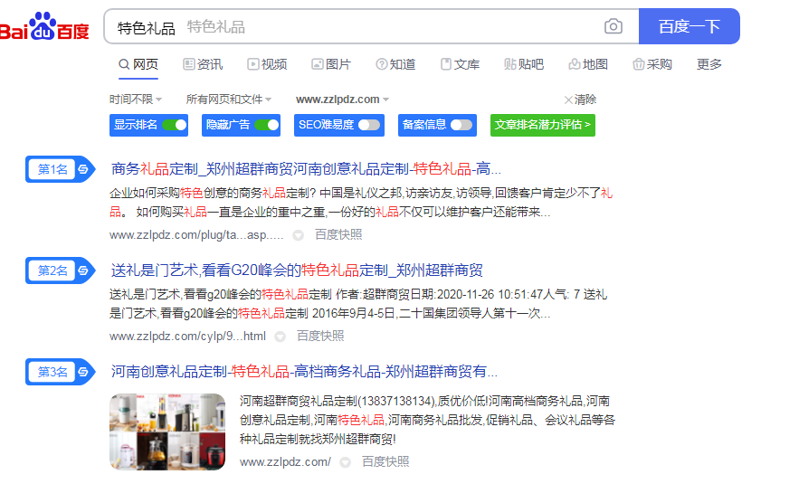Expand the 所有网页和文件 filter

[229, 99]
